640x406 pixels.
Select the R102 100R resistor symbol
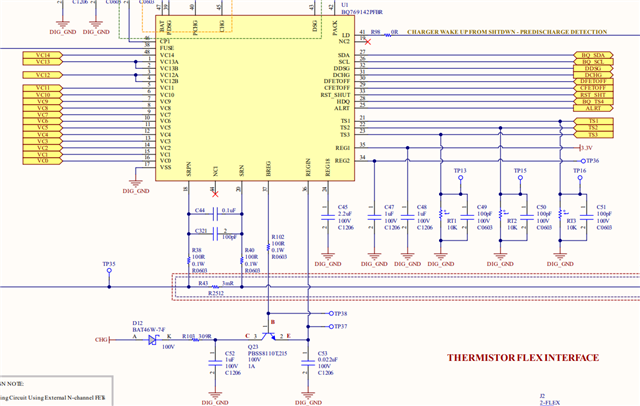point(268,247)
